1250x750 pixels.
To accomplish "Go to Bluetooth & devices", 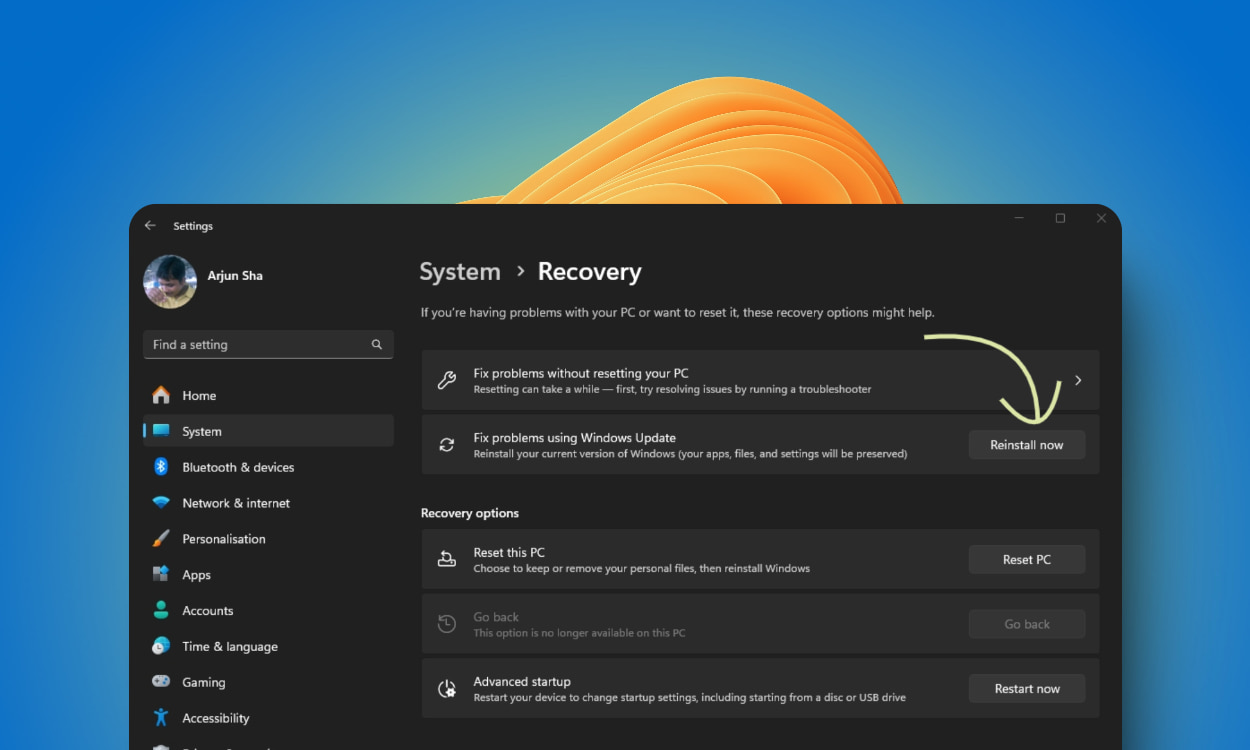I will click(268, 467).
